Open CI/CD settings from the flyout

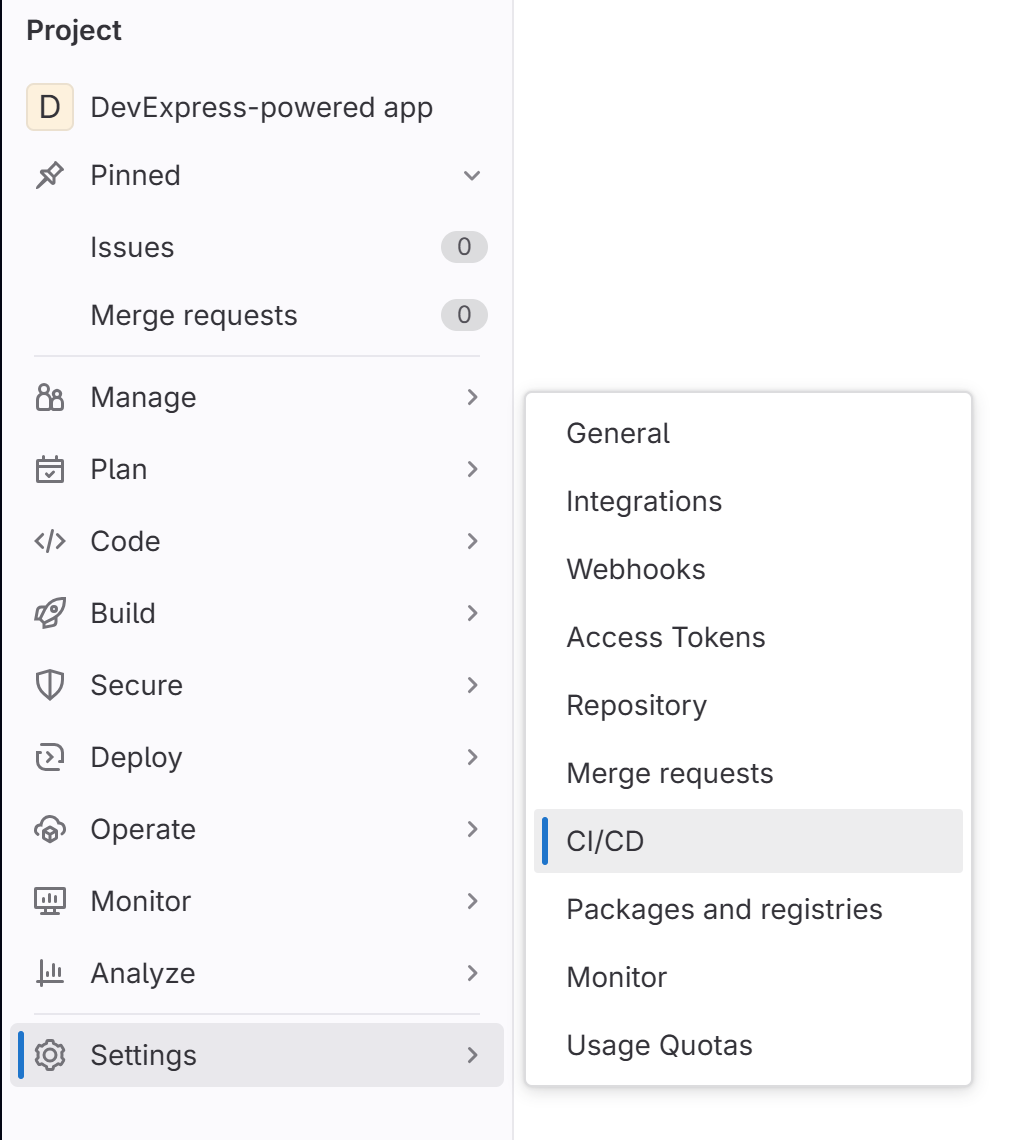point(605,842)
